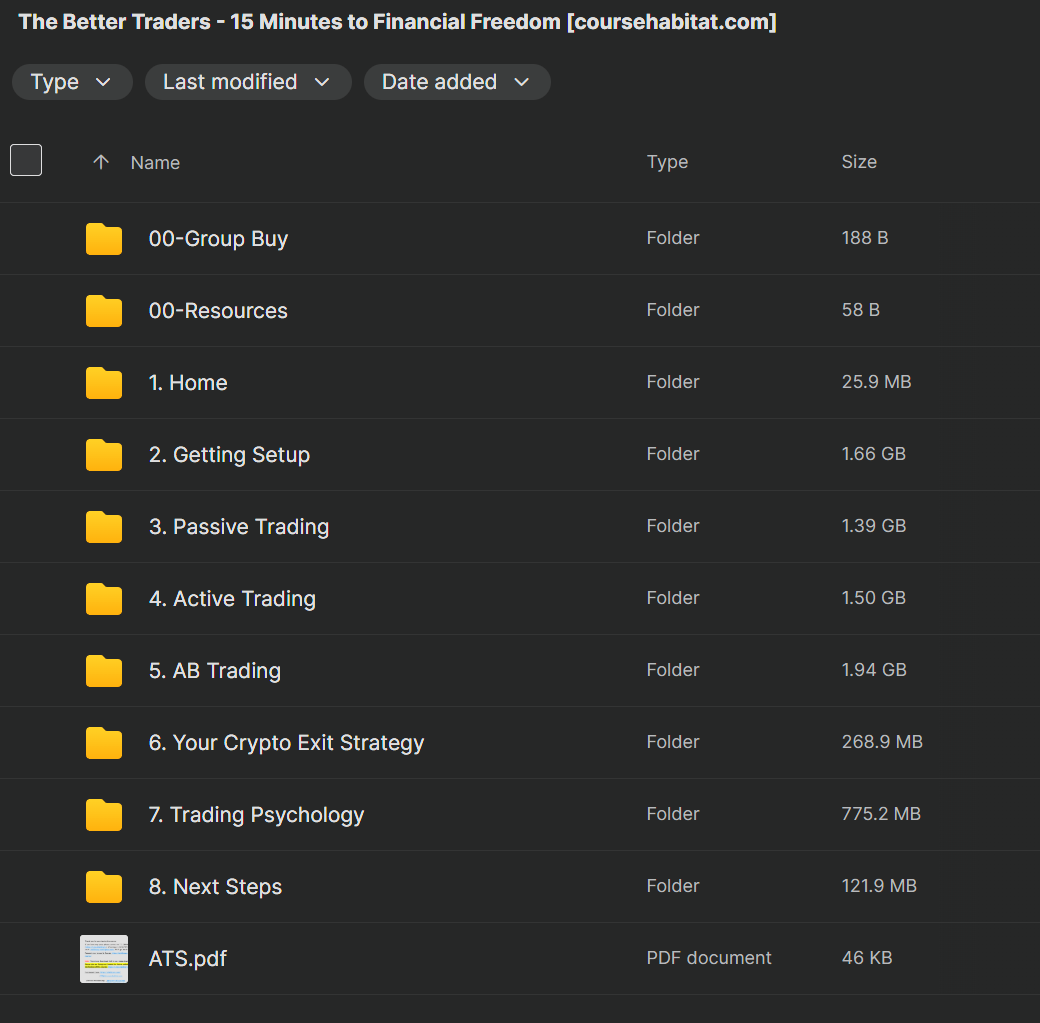Screen dimensions: 1040x1023
Task: Select the ATS.pdf file name
Action: pyautogui.click(x=188, y=959)
